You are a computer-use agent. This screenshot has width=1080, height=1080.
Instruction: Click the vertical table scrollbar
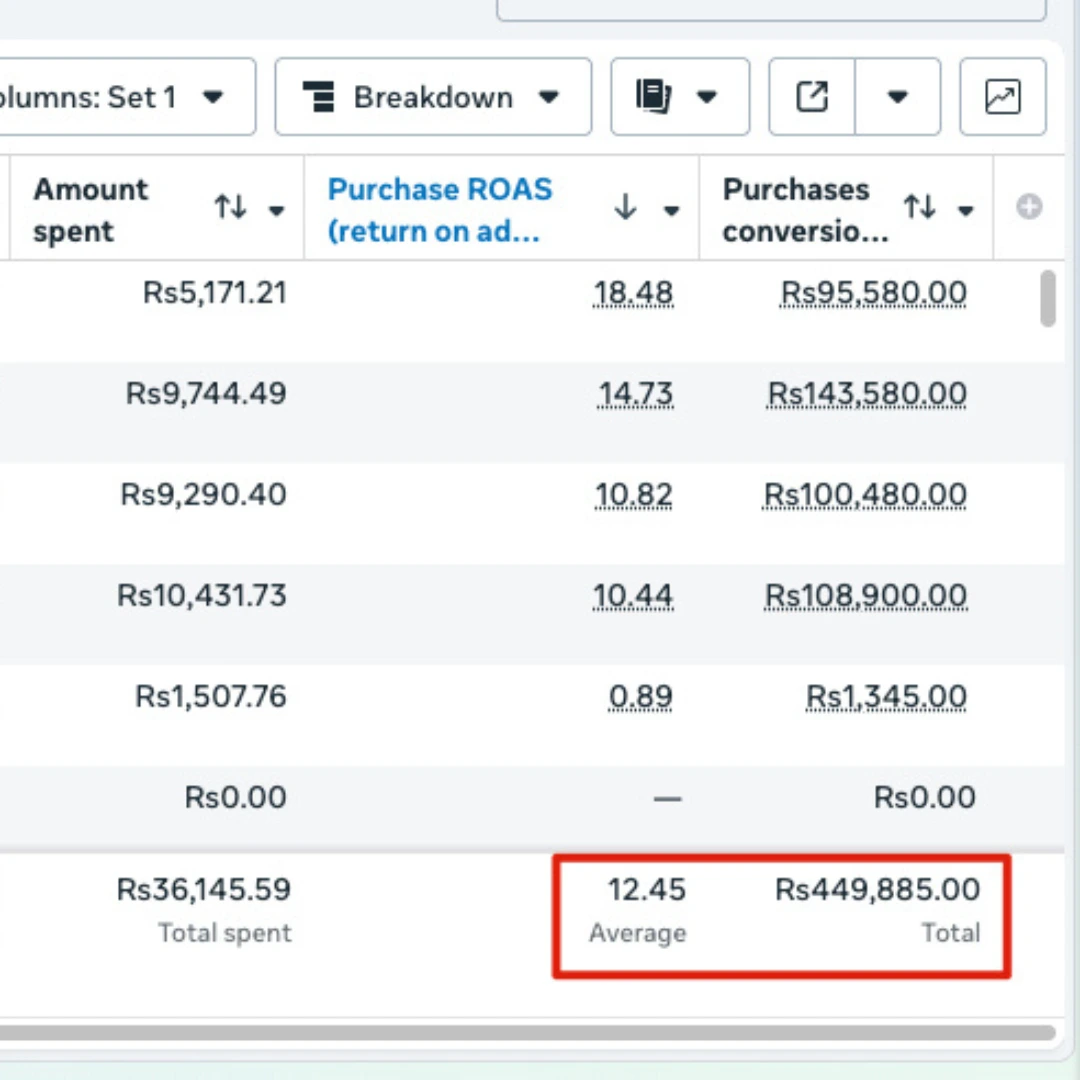[1048, 299]
